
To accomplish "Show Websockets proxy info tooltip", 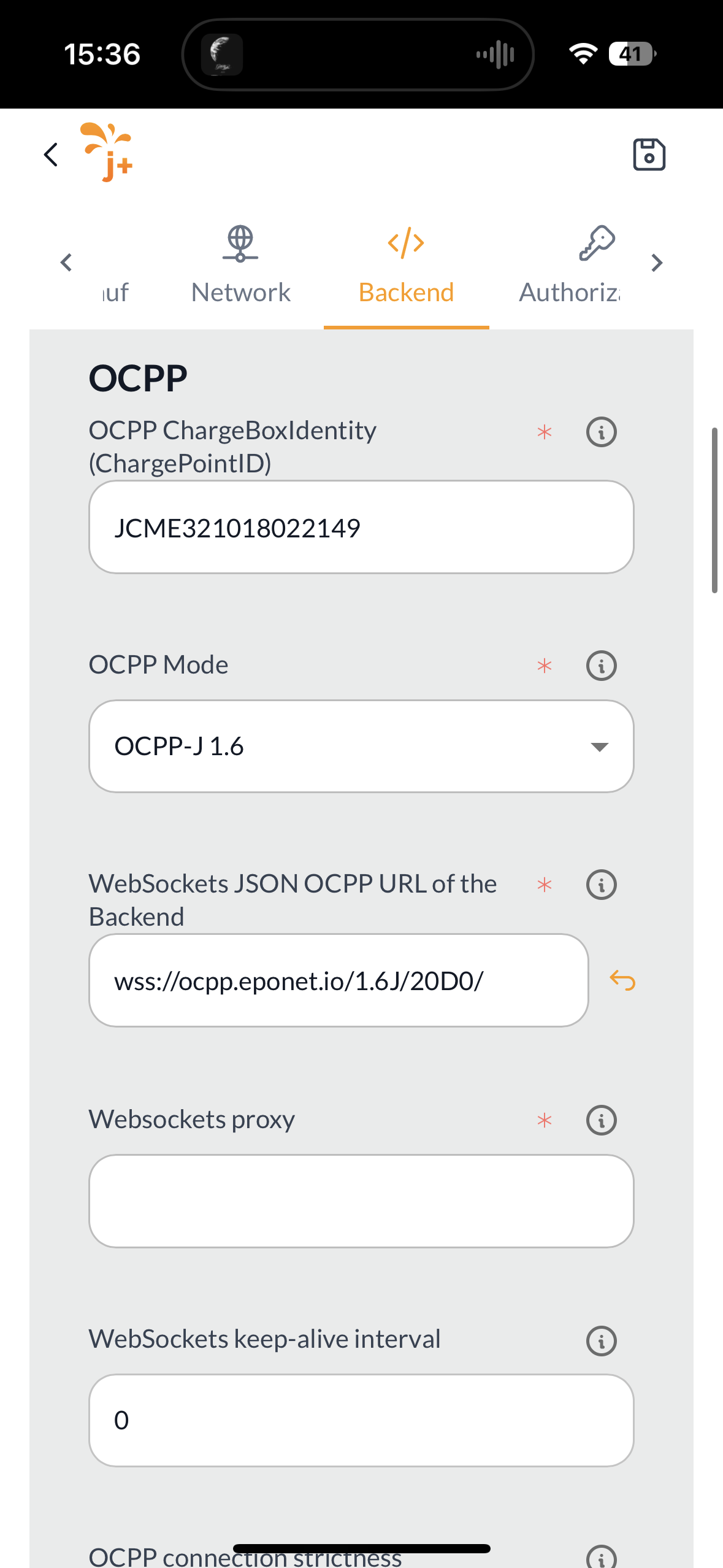I will (x=601, y=1120).
